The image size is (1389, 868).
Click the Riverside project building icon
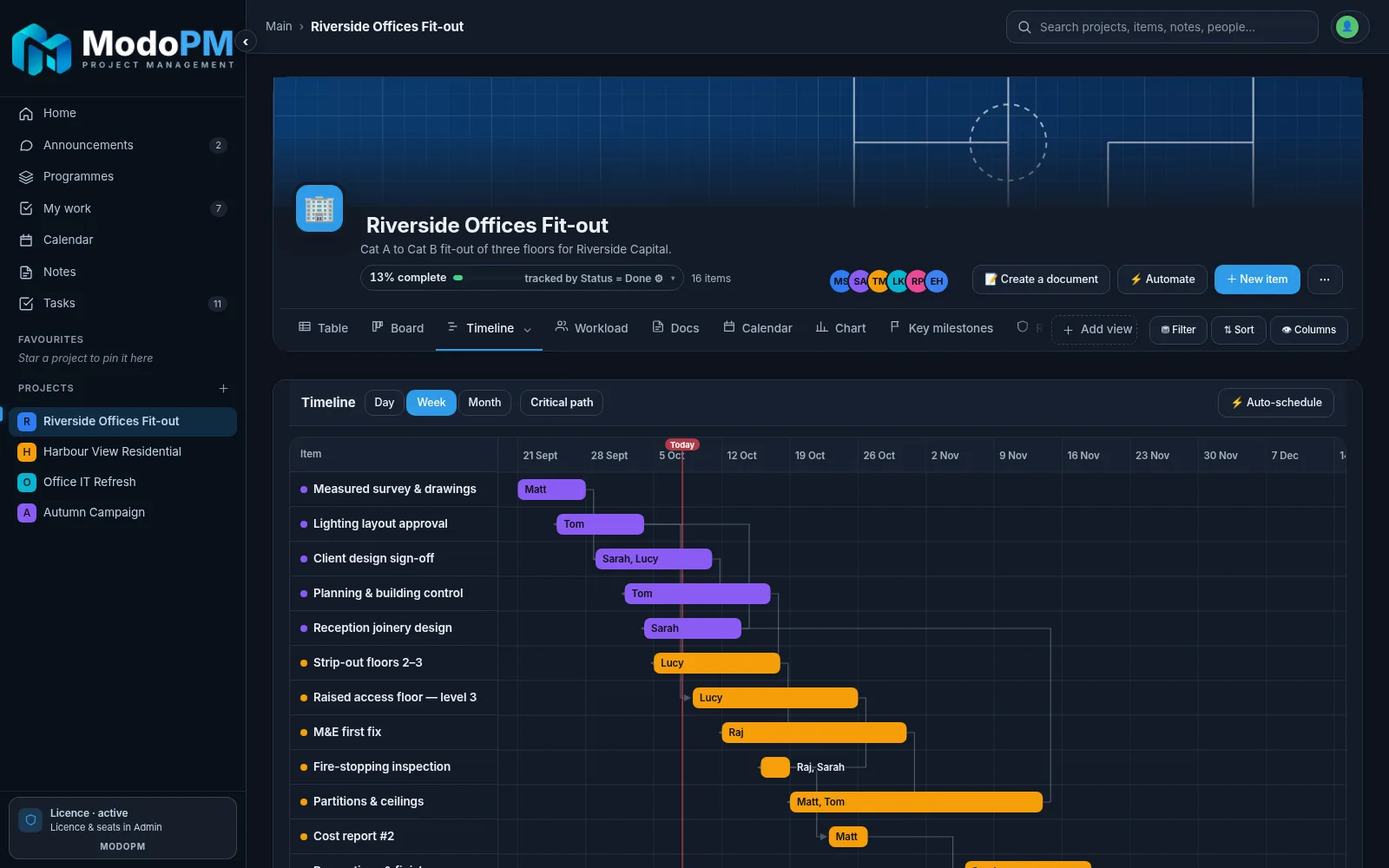(319, 208)
